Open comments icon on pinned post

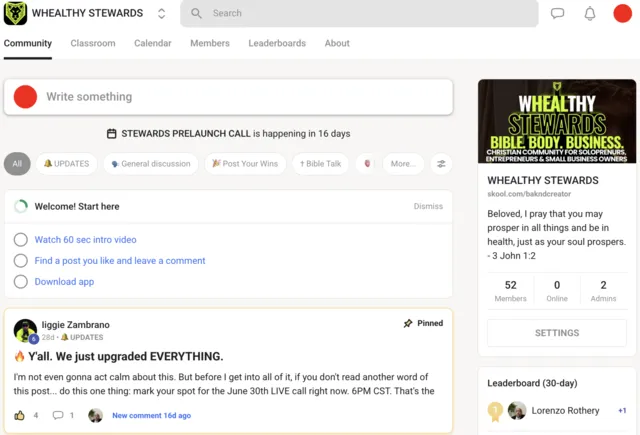(x=58, y=415)
